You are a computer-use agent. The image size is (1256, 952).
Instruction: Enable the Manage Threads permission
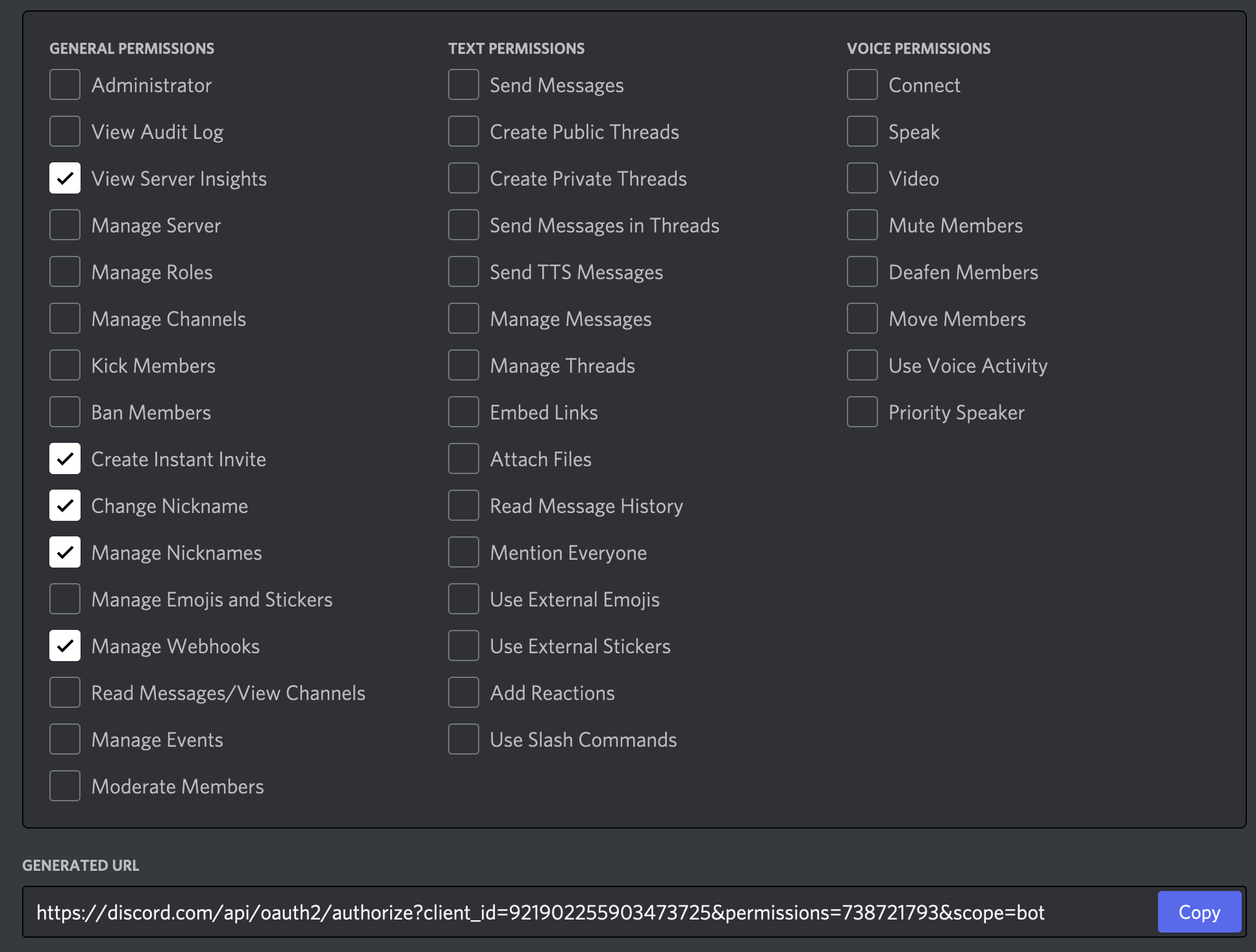pyautogui.click(x=464, y=365)
